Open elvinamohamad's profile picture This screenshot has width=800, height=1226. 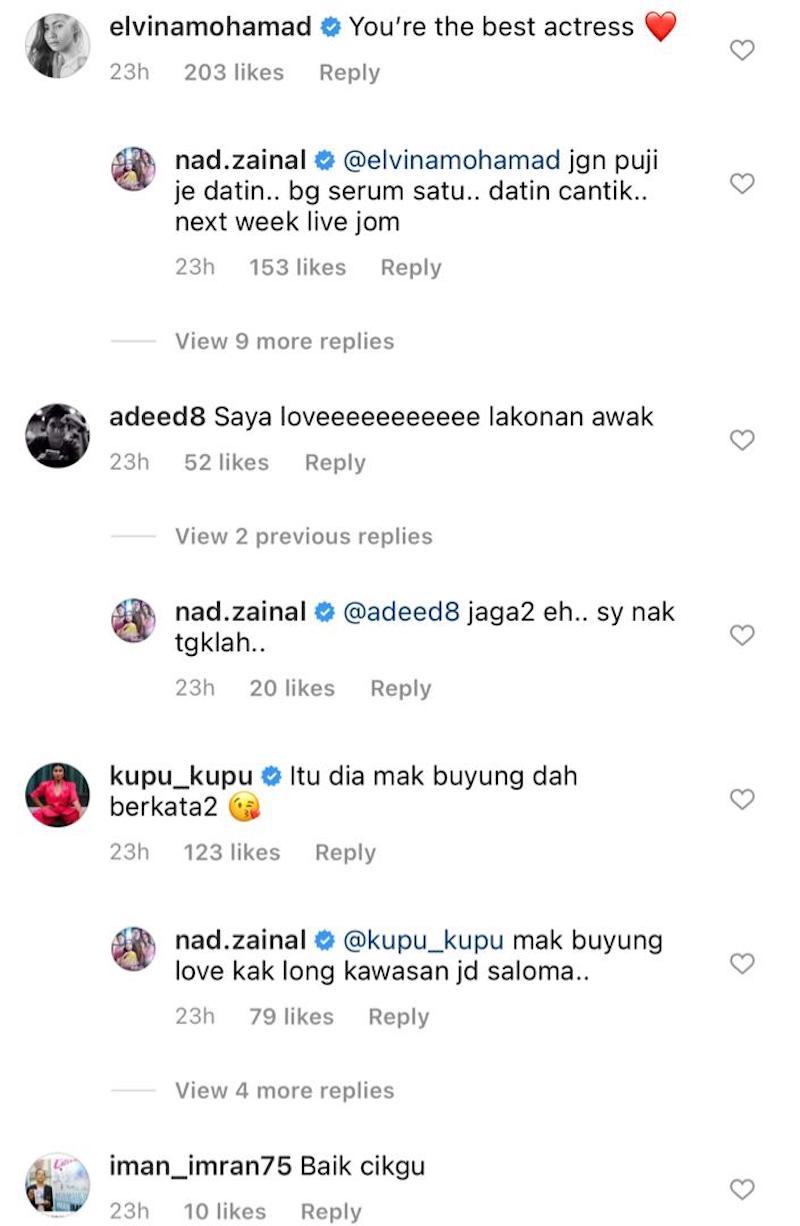(57, 46)
